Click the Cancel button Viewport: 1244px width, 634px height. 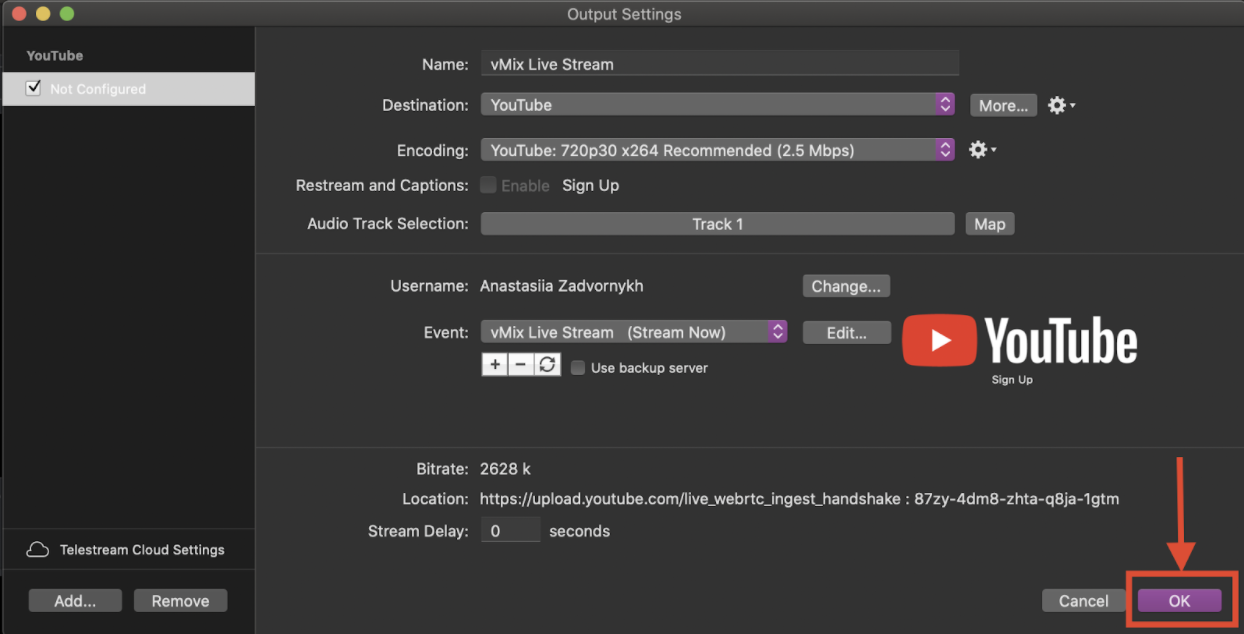pyautogui.click(x=1084, y=600)
